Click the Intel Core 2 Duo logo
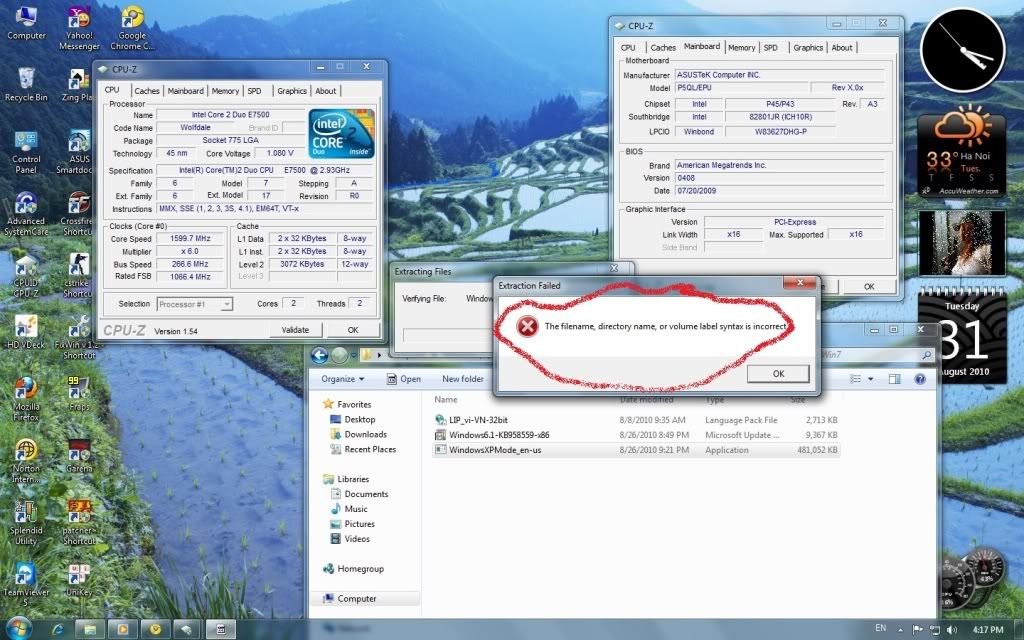 point(342,133)
